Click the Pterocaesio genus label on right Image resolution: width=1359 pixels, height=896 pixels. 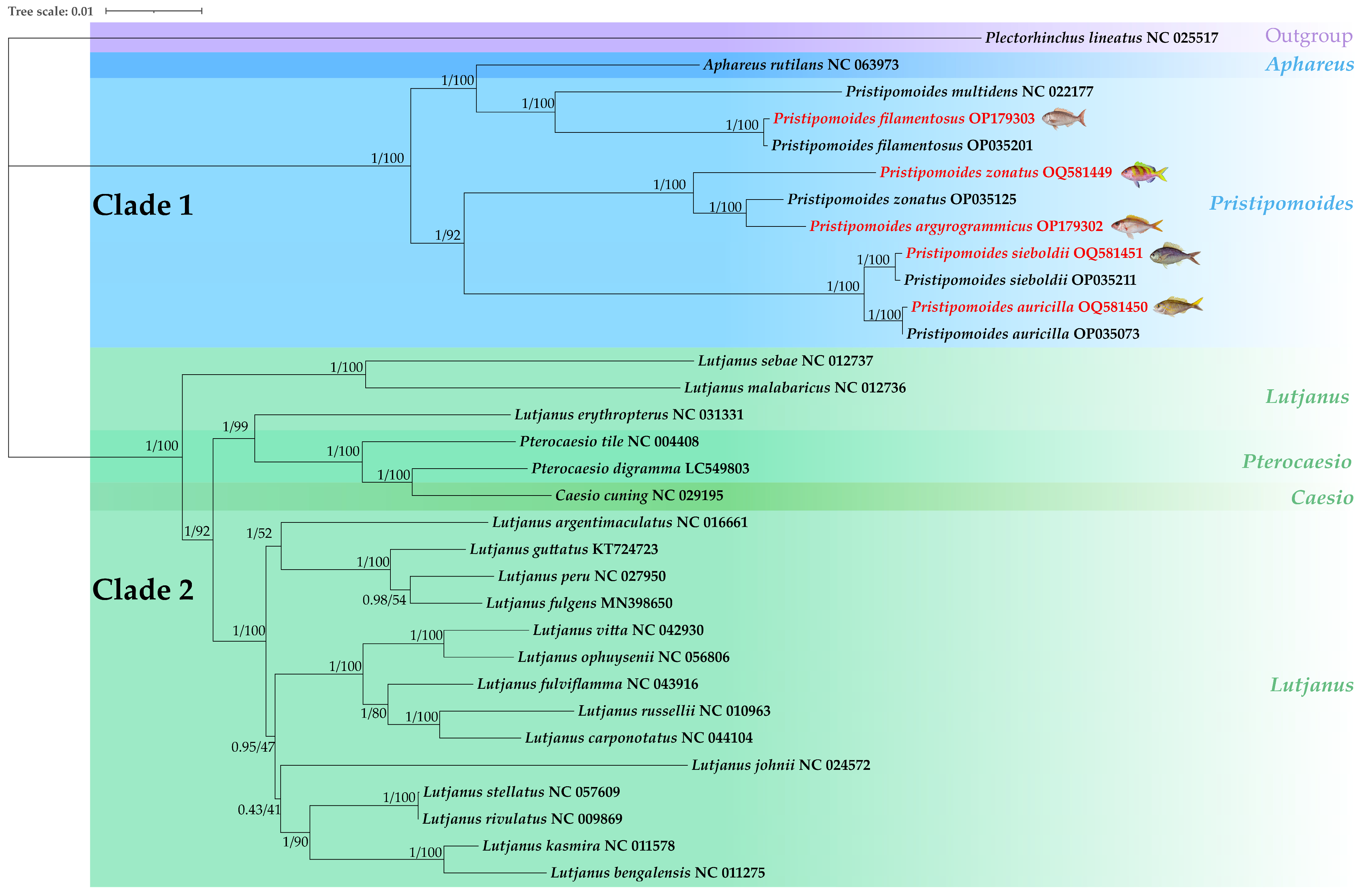(1297, 462)
